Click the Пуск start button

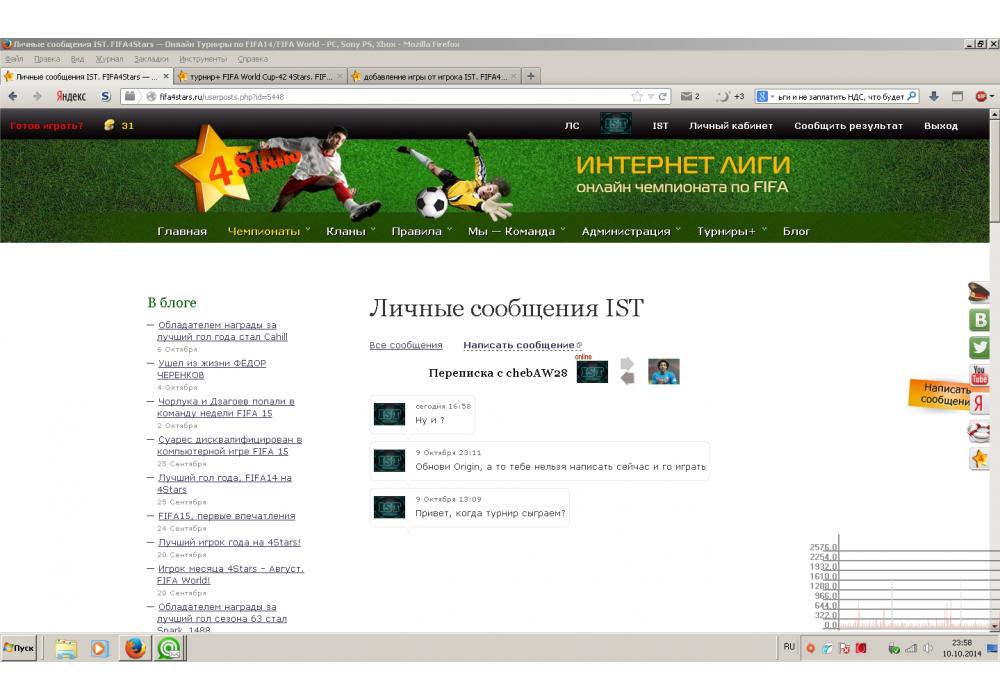20,648
